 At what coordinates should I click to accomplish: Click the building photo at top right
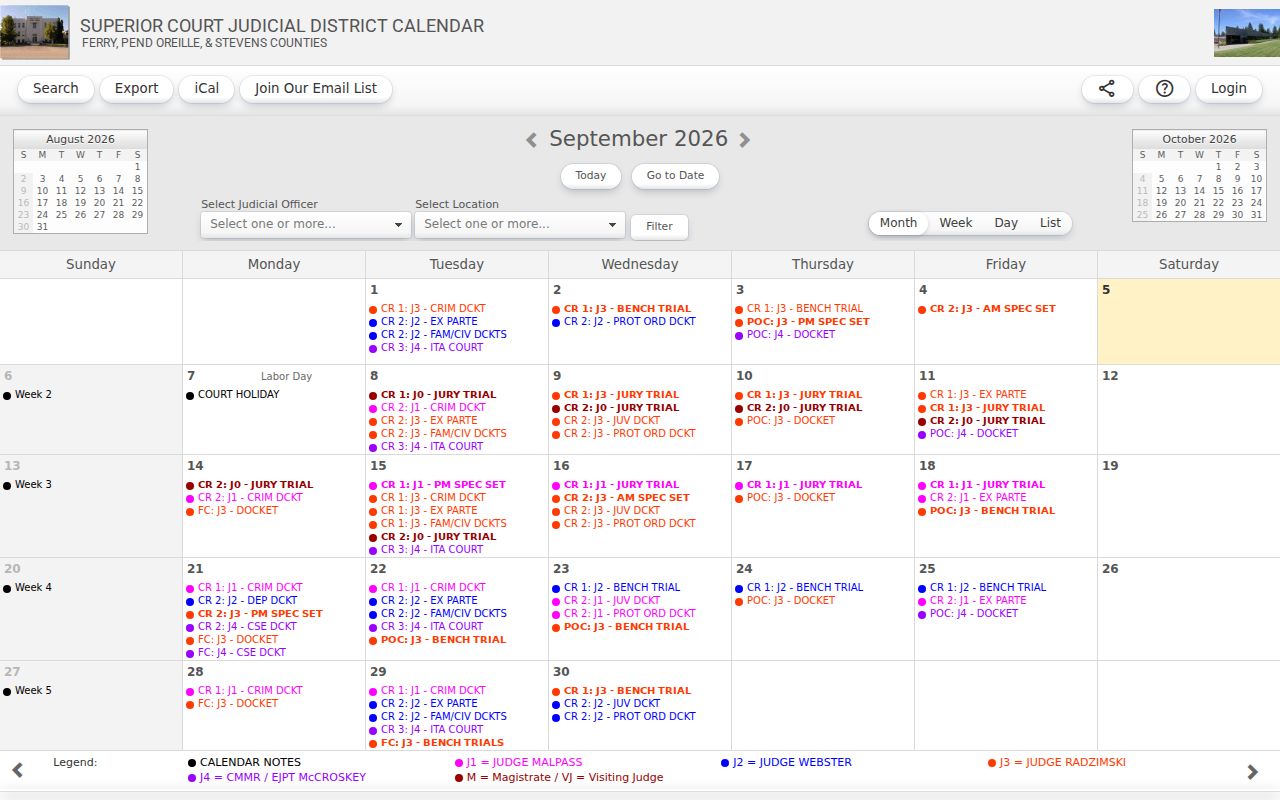point(1247,33)
